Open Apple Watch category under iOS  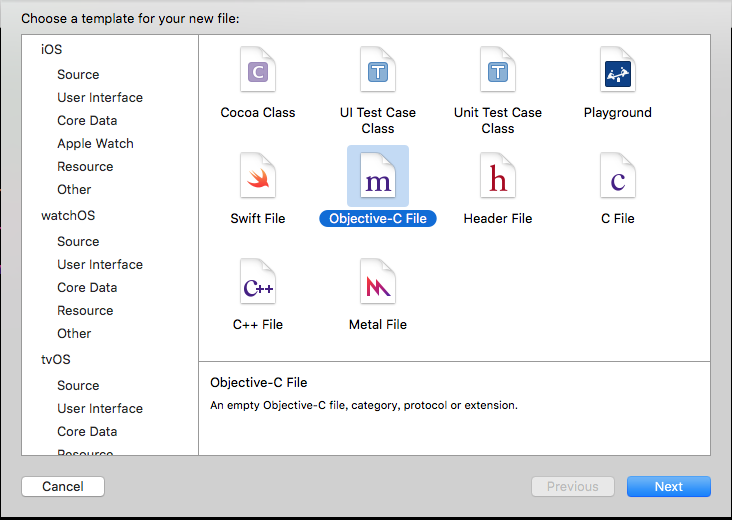tap(95, 144)
